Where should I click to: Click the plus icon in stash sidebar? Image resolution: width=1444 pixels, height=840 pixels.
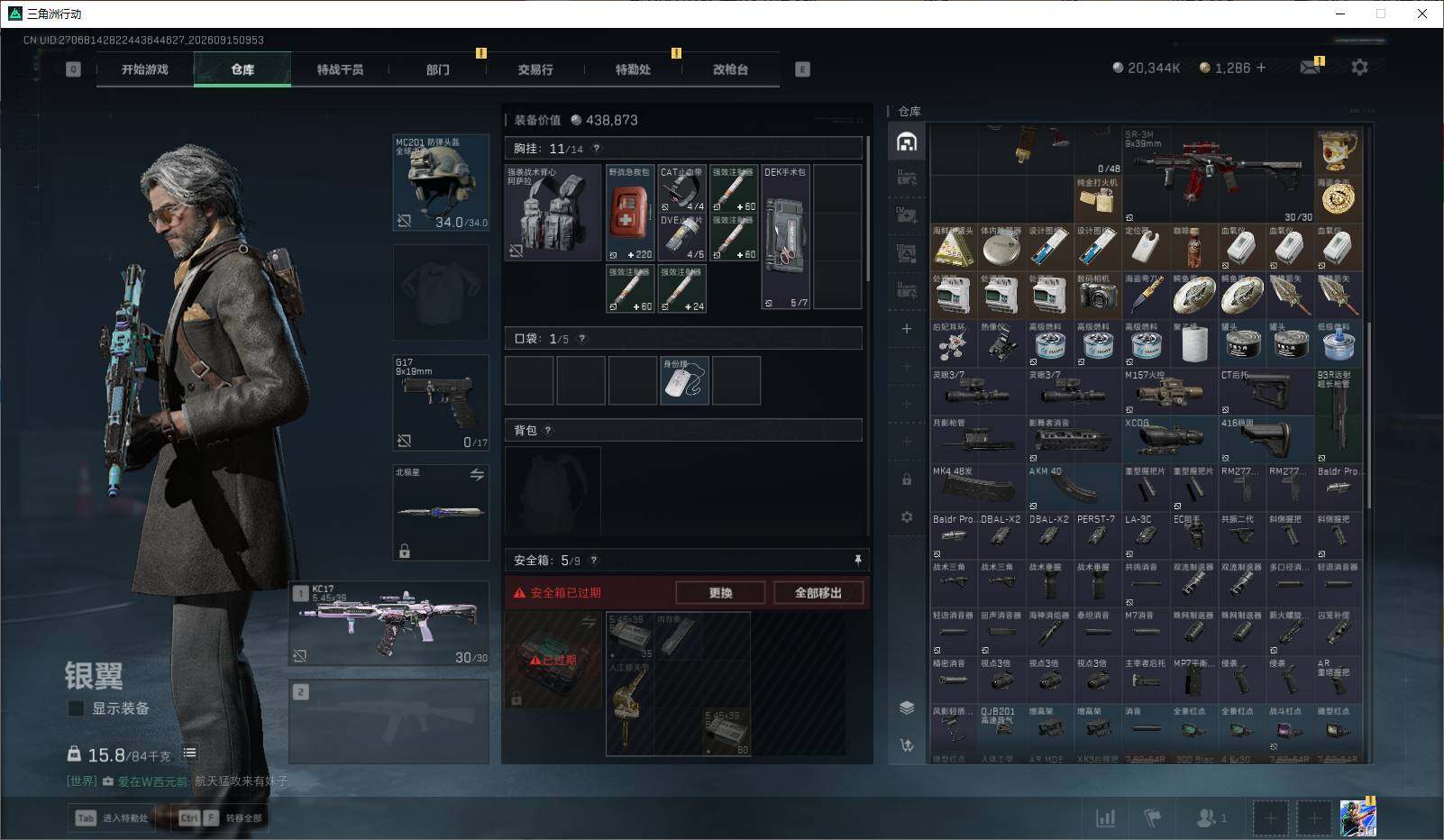pos(907,329)
